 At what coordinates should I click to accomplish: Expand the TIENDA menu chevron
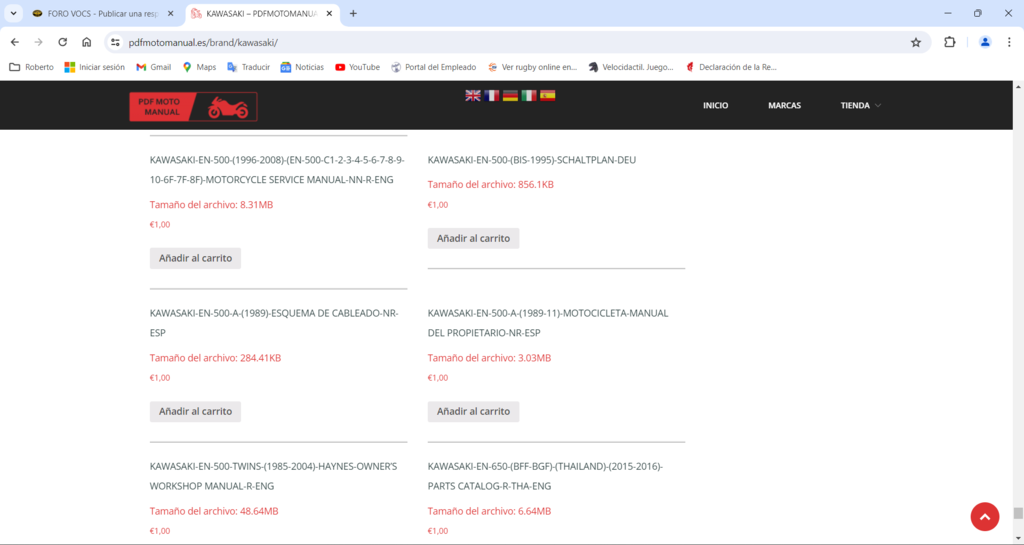[x=878, y=106]
